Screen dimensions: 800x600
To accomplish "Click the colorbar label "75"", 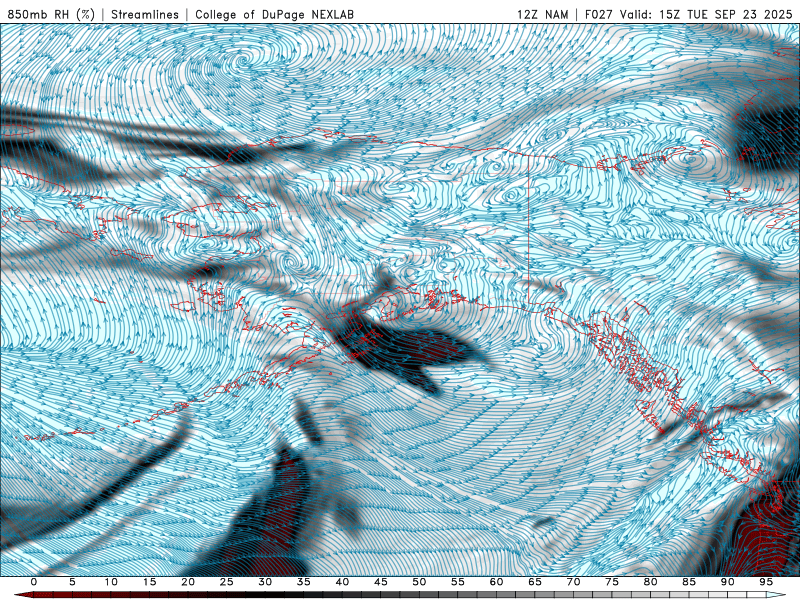I will [612, 582].
